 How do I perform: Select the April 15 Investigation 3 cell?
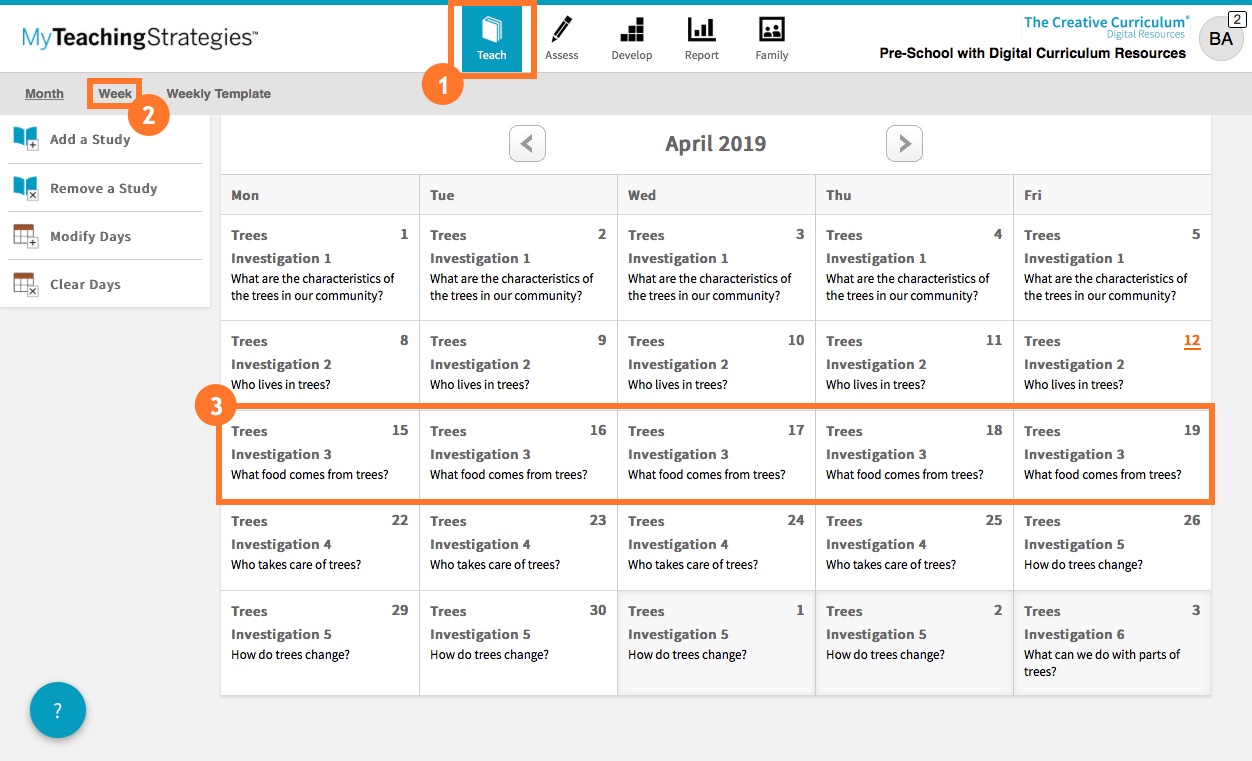[319, 454]
